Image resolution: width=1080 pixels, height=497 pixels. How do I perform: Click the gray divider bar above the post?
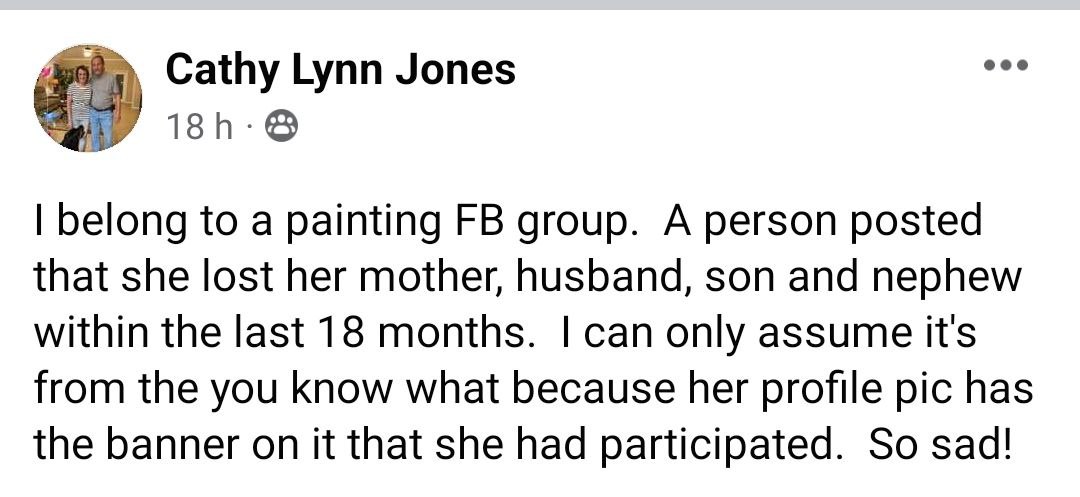point(540,5)
